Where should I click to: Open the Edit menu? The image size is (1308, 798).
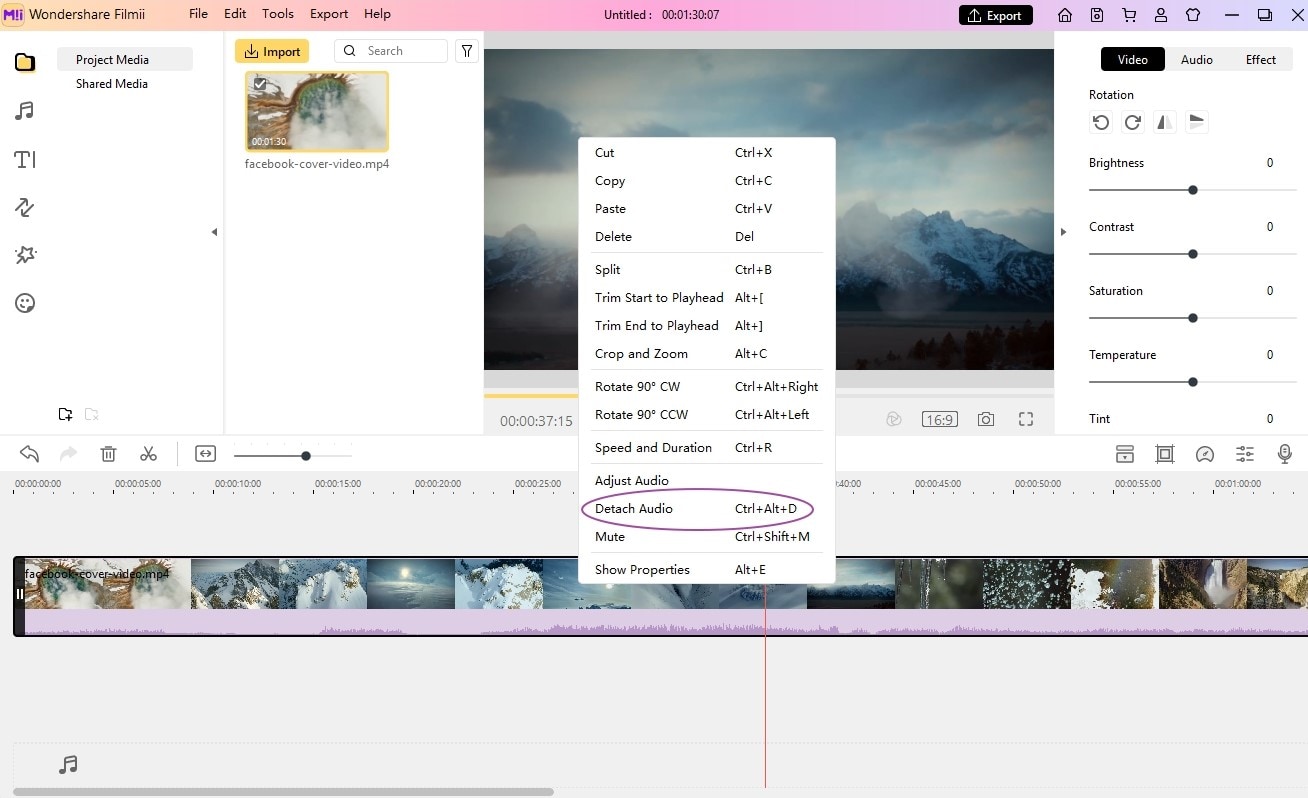click(235, 14)
